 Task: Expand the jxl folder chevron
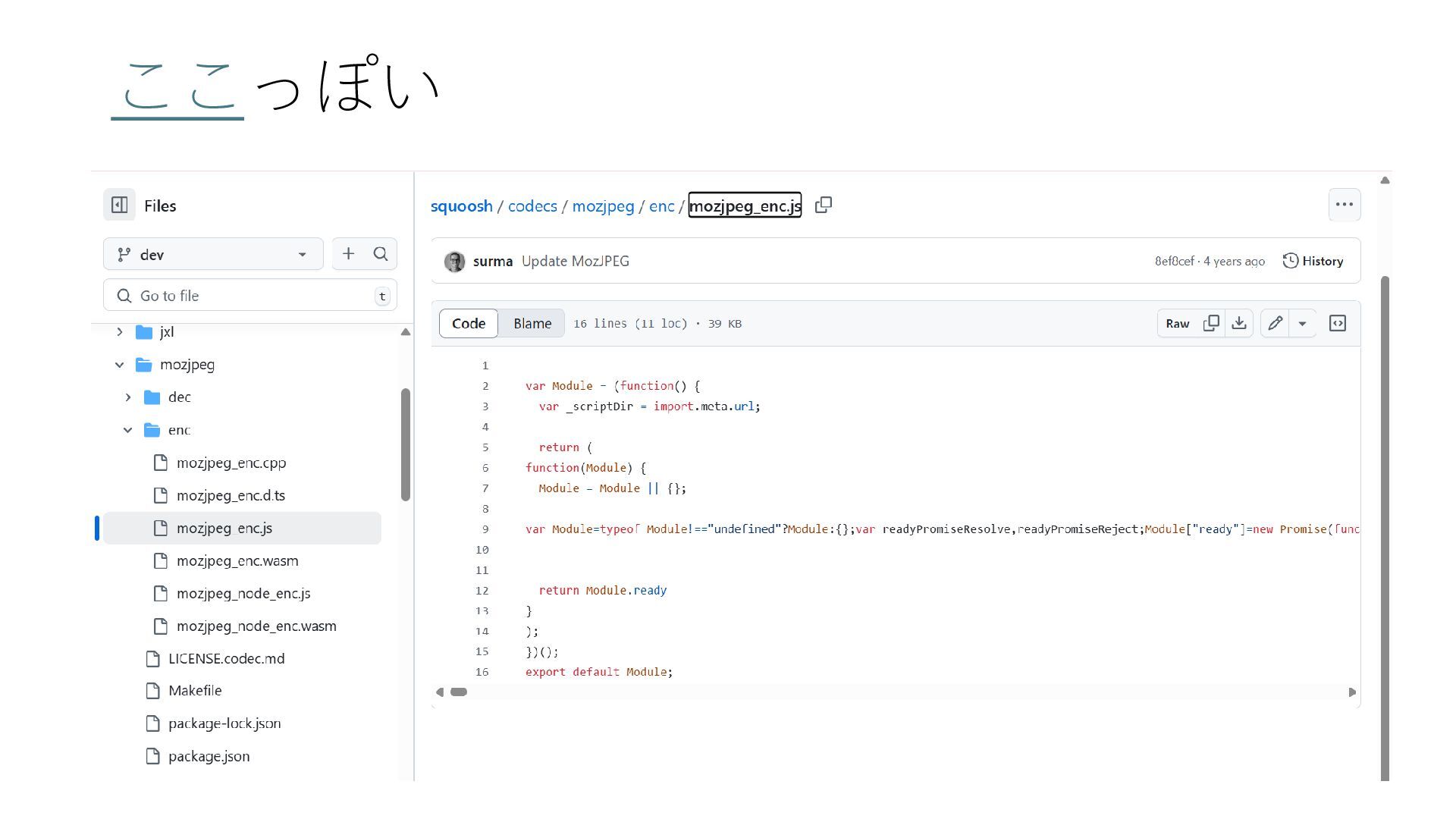point(119,332)
